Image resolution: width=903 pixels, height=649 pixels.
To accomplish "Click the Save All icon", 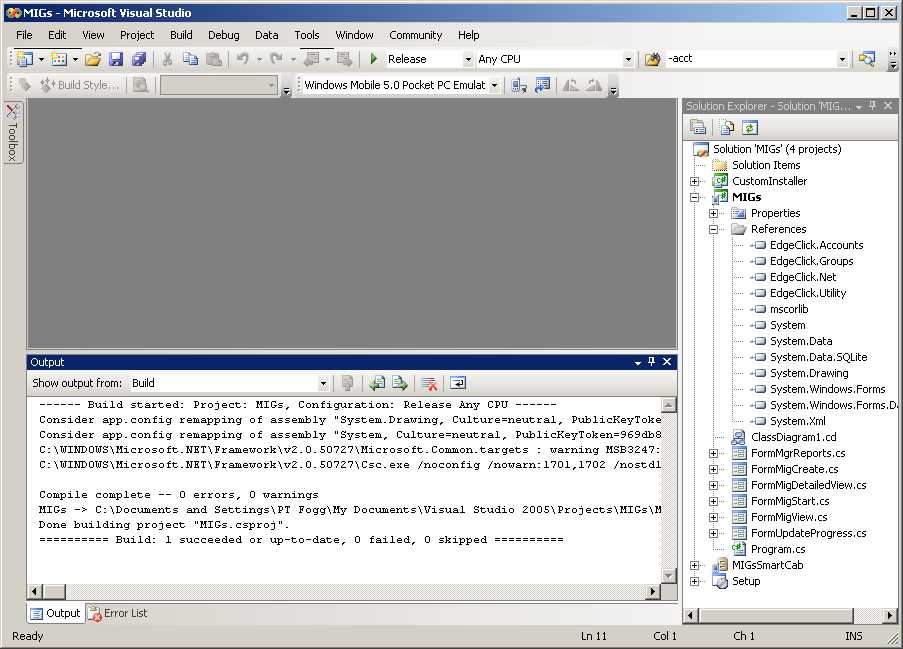I will coord(139,59).
